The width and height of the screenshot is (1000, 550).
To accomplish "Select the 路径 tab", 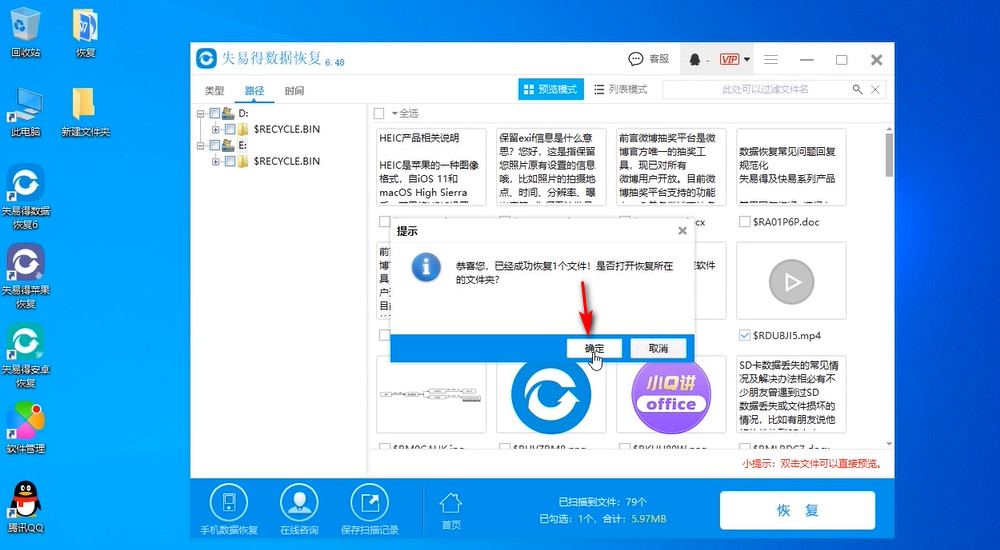I will (x=254, y=91).
